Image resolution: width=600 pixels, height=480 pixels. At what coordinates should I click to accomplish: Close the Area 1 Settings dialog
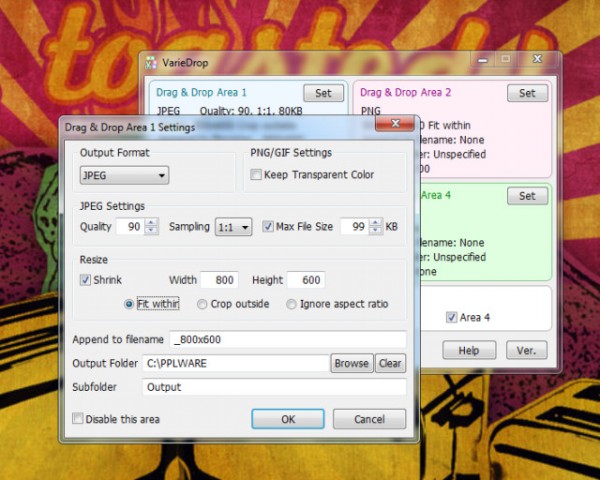[395, 123]
